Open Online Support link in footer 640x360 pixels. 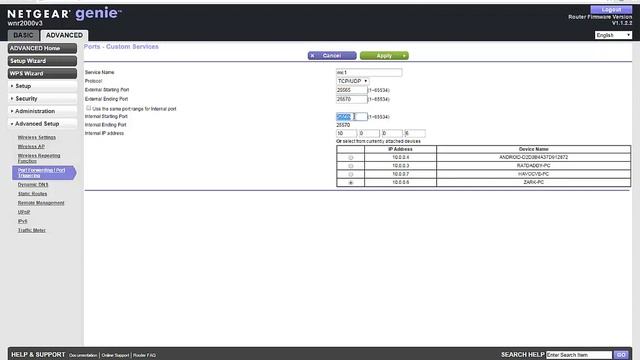pyautogui.click(x=115, y=356)
